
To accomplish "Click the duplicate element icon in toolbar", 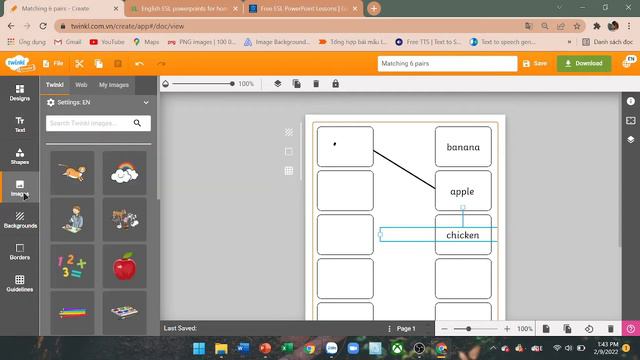I will (x=297, y=84).
